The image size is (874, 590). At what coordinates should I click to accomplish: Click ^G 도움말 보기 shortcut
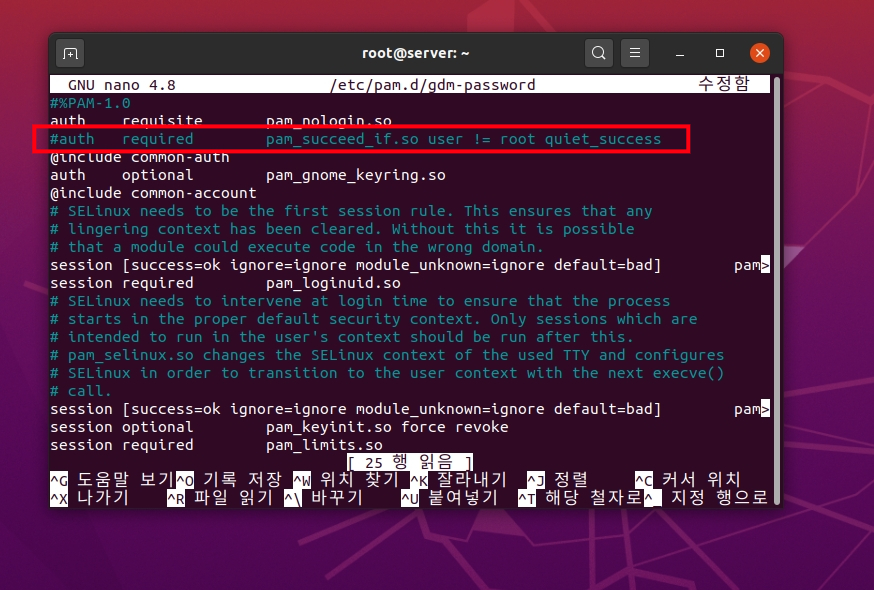click(112, 480)
